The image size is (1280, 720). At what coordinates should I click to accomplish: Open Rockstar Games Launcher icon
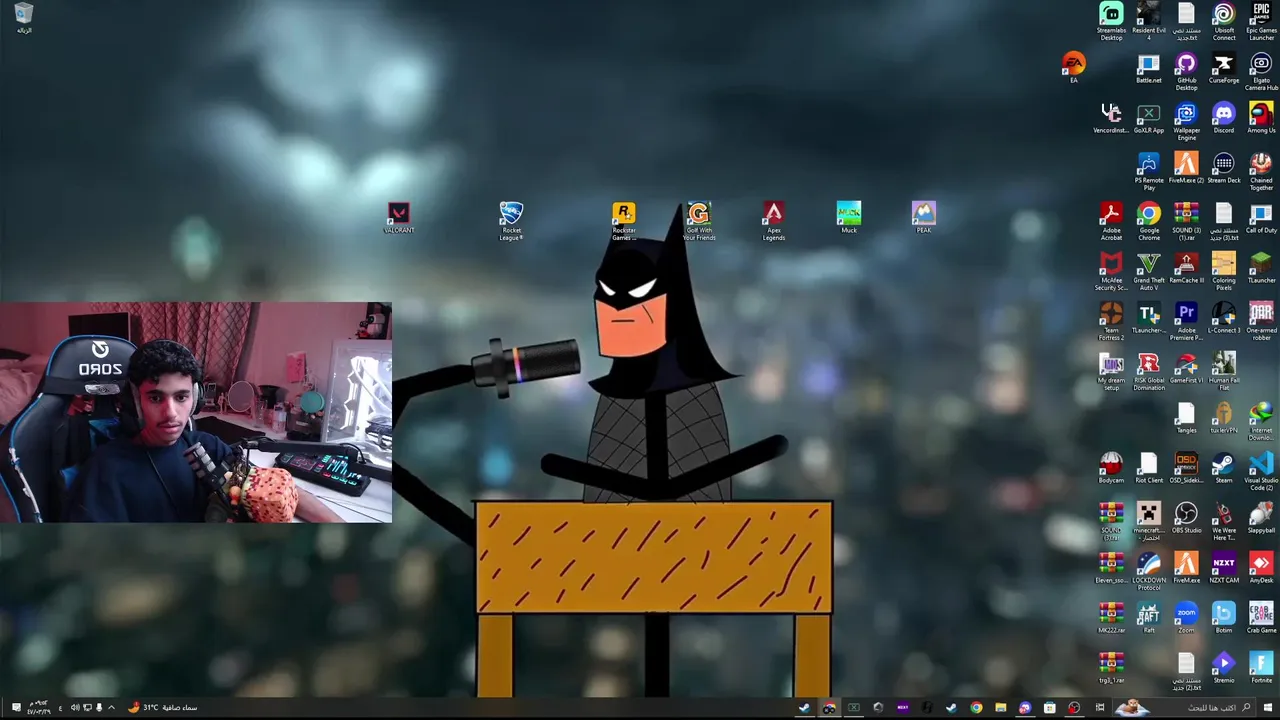tap(624, 221)
